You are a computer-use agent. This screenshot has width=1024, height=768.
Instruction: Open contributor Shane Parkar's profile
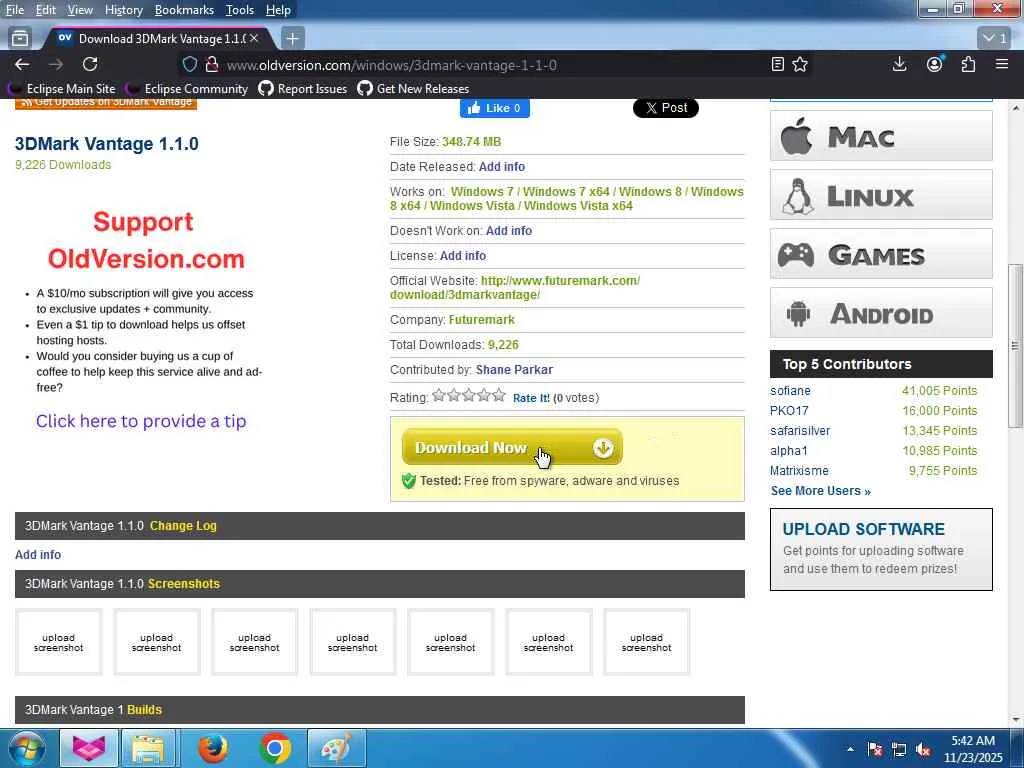click(514, 370)
